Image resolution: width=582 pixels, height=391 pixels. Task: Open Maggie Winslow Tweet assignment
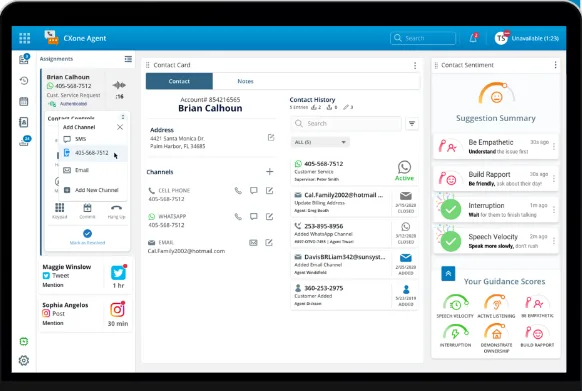point(85,276)
